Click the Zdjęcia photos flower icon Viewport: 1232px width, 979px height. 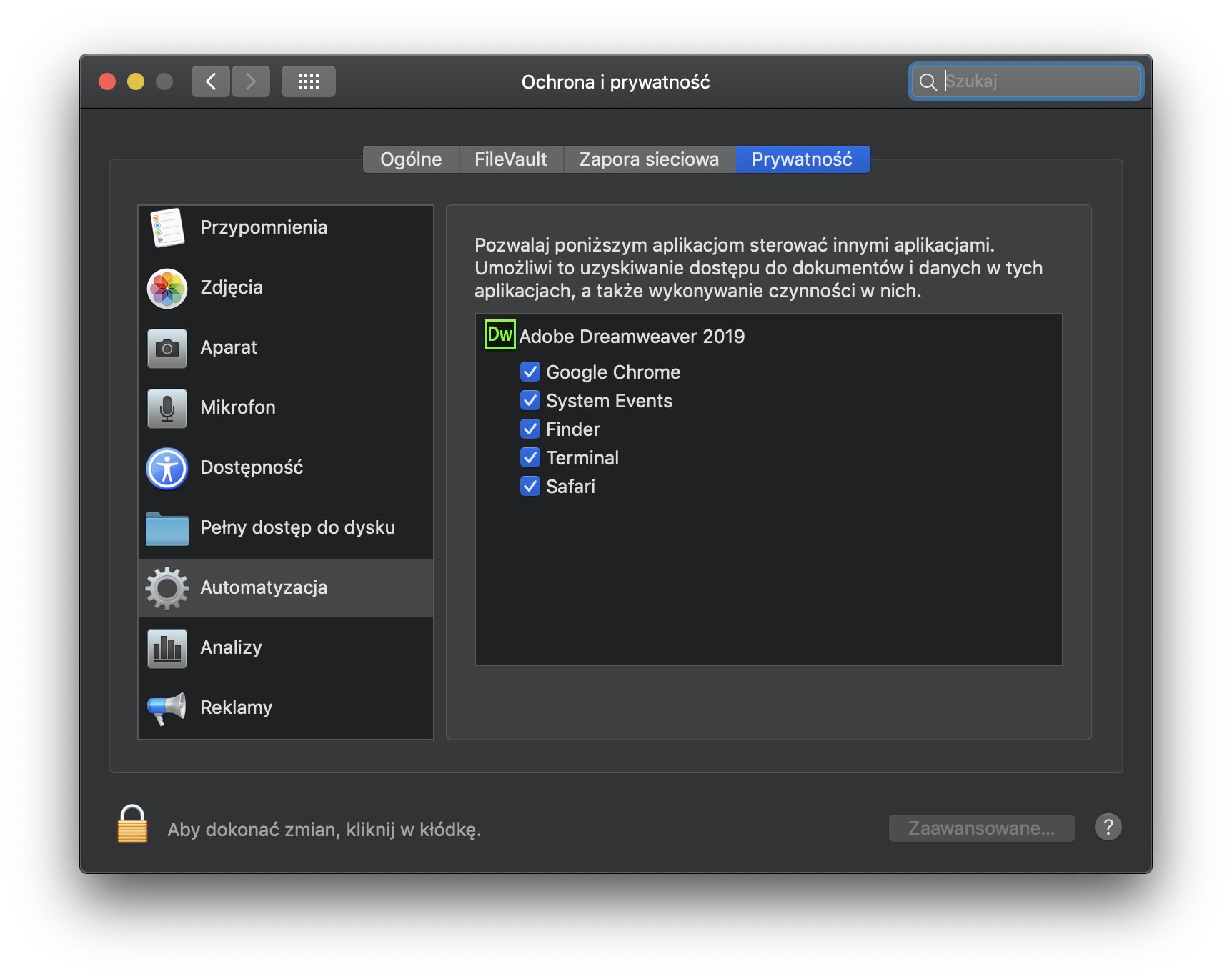(167, 289)
